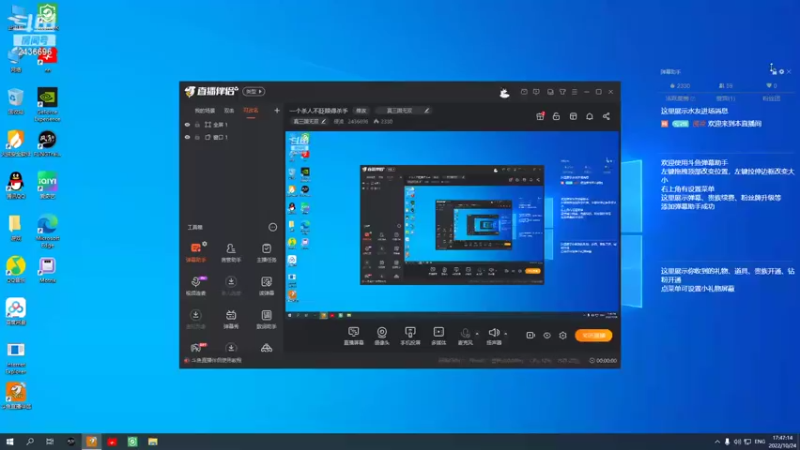800x450 pixels.
Task: Hide the 窗口 1 source with its eye
Action: click(x=187, y=137)
